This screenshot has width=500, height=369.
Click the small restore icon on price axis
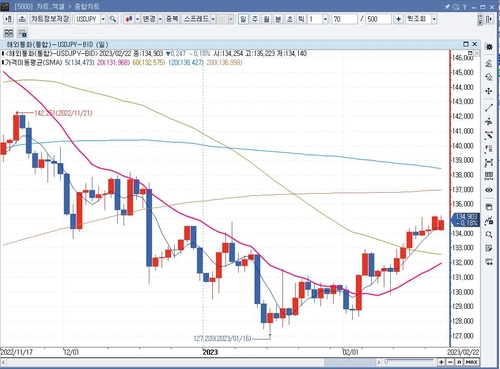pos(470,53)
